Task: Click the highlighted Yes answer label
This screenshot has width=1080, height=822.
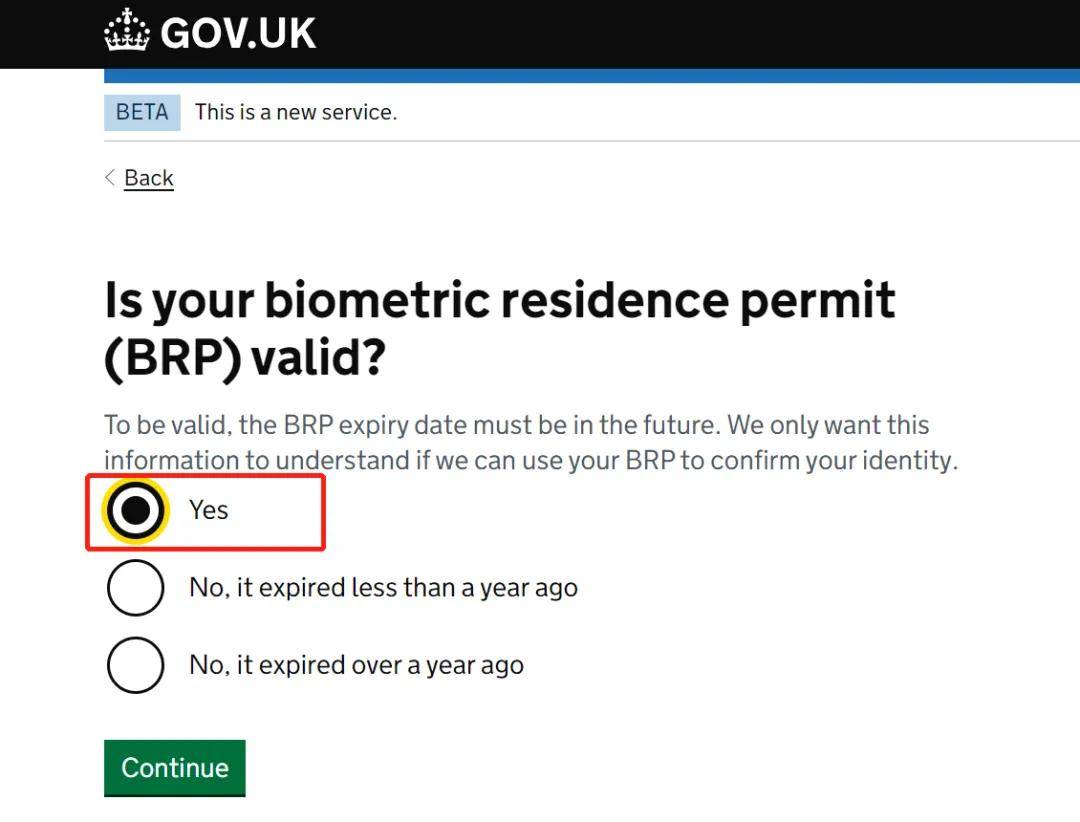Action: tap(208, 510)
